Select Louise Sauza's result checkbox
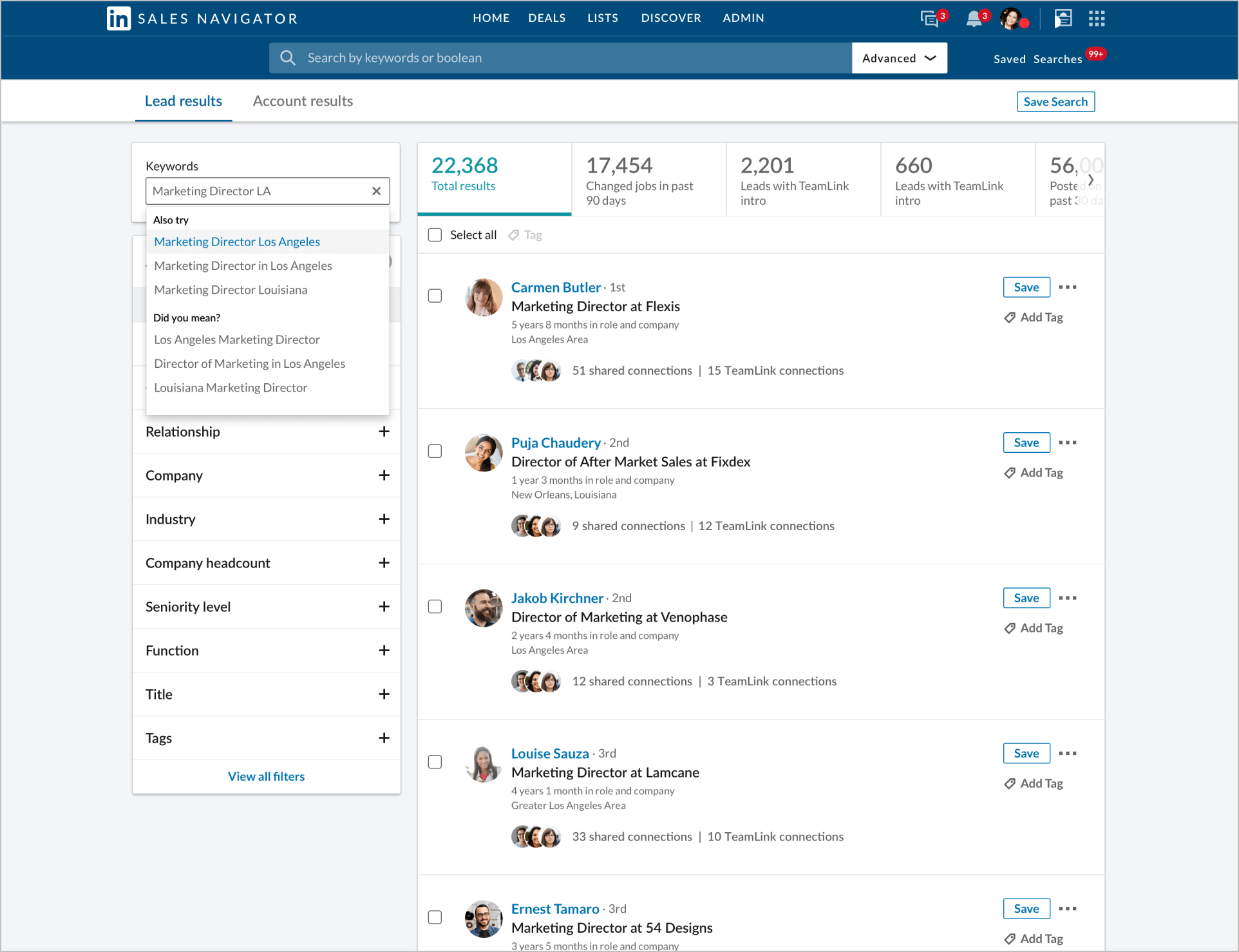Screen dimensions: 1239x952 coord(435,762)
